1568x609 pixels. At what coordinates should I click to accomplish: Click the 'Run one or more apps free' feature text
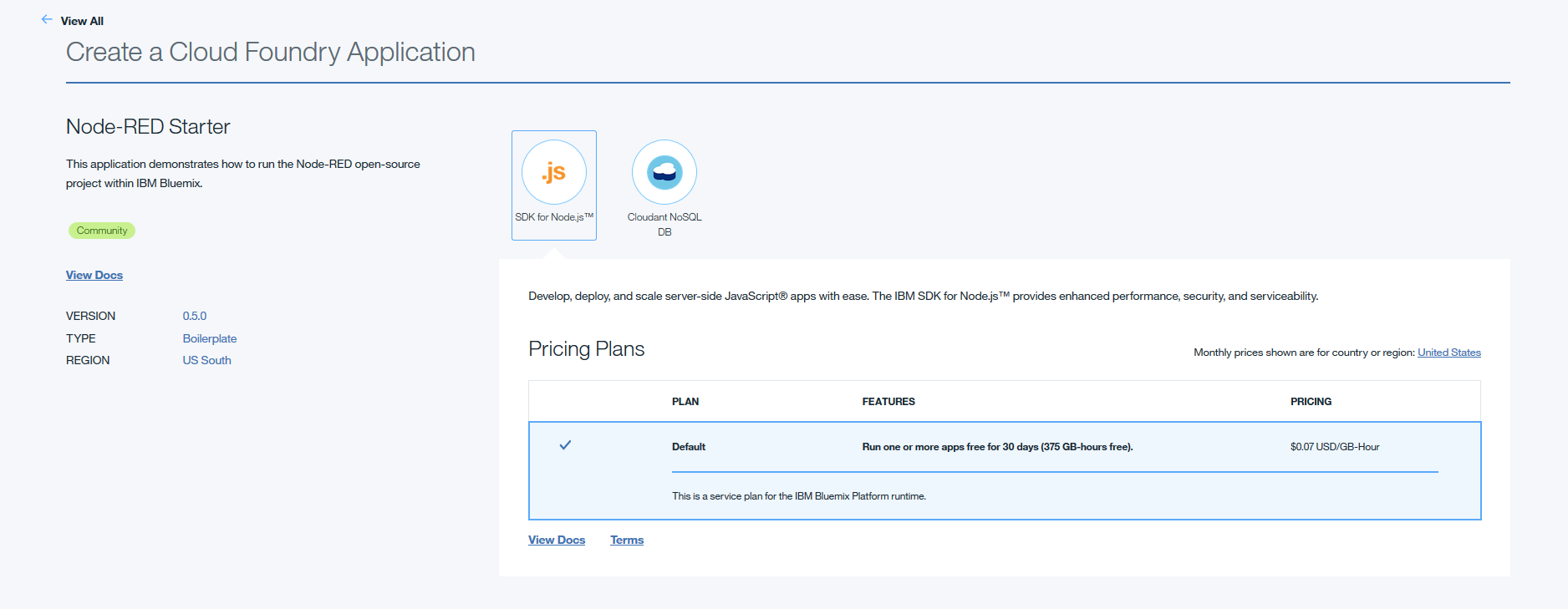[998, 447]
